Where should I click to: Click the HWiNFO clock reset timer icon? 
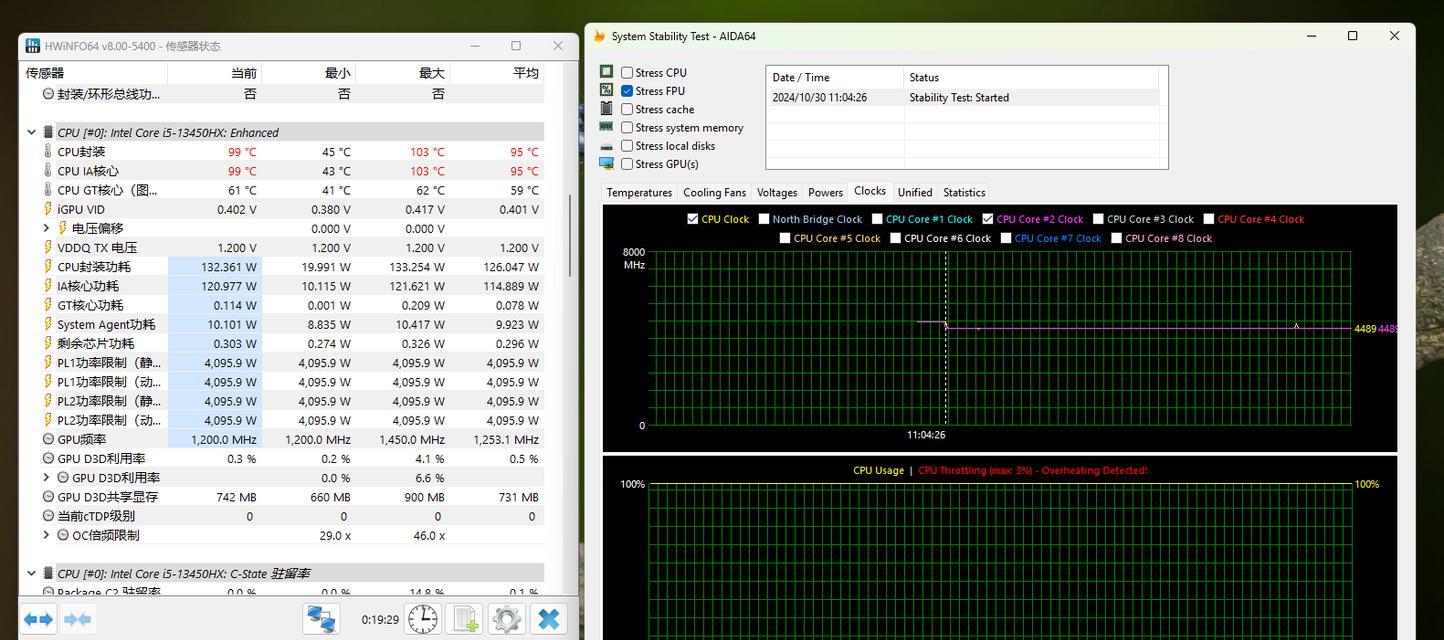point(423,619)
